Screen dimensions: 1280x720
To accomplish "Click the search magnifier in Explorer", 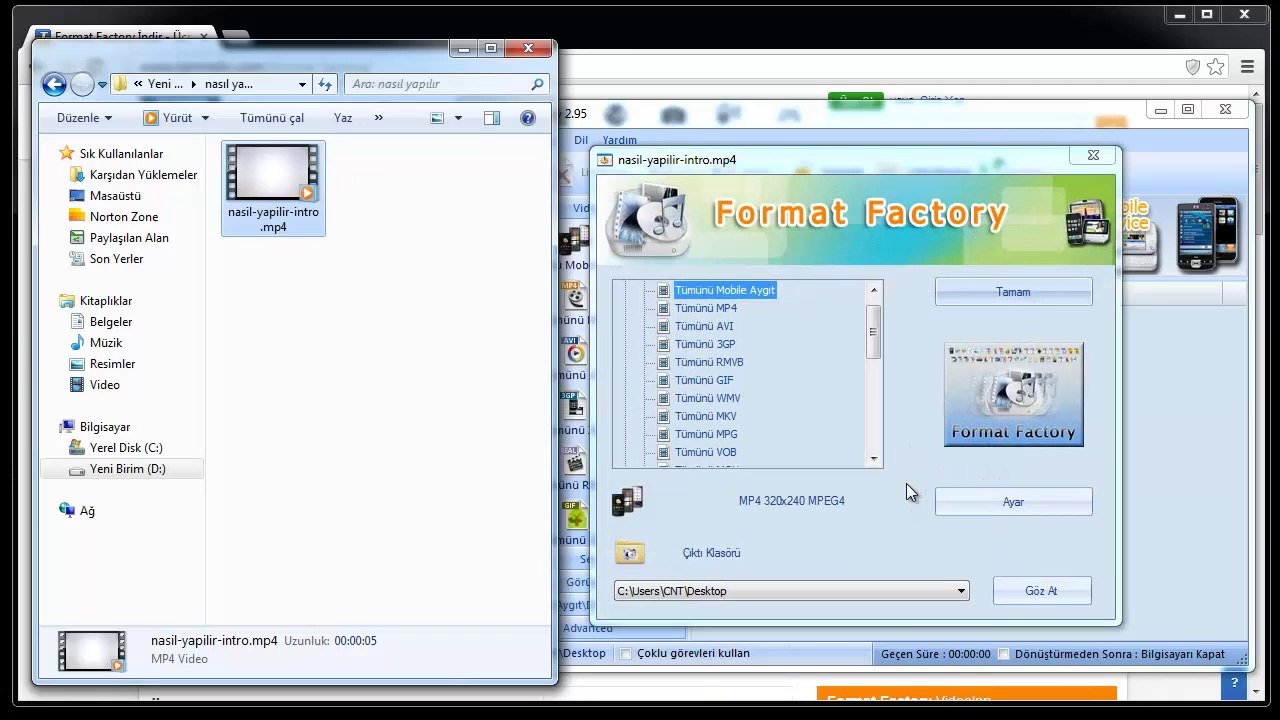I will click(538, 84).
